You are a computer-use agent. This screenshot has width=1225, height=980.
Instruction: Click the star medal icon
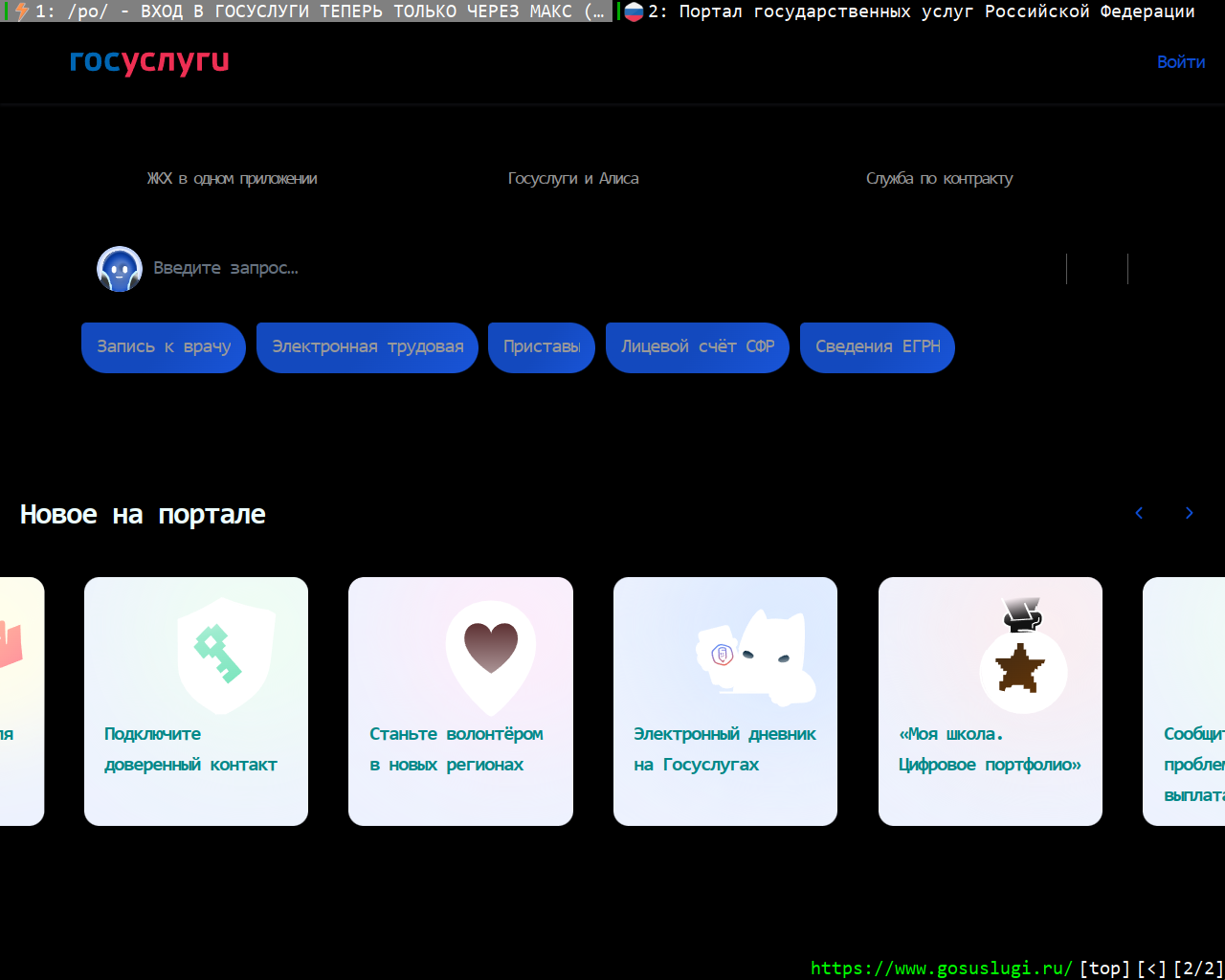1022,655
